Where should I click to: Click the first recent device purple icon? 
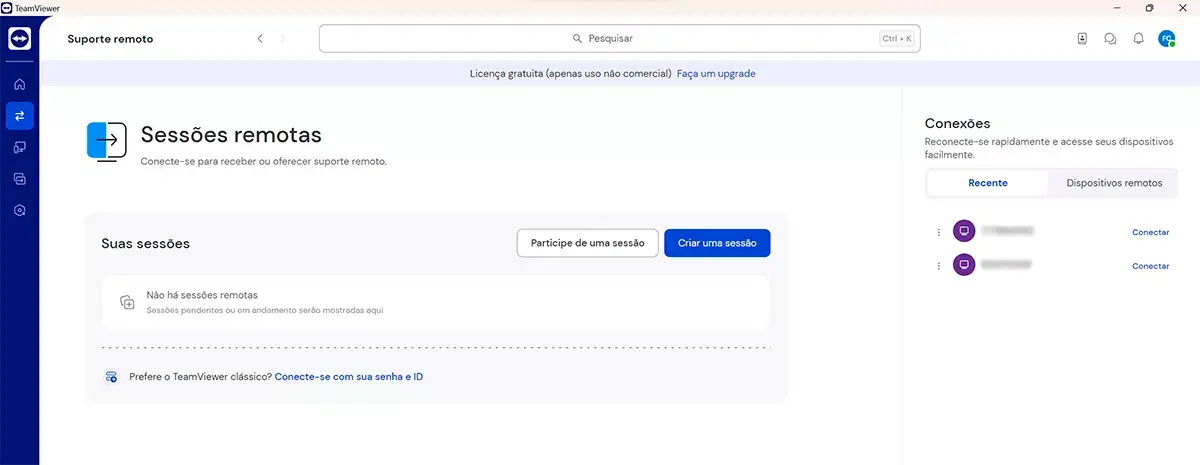point(964,232)
